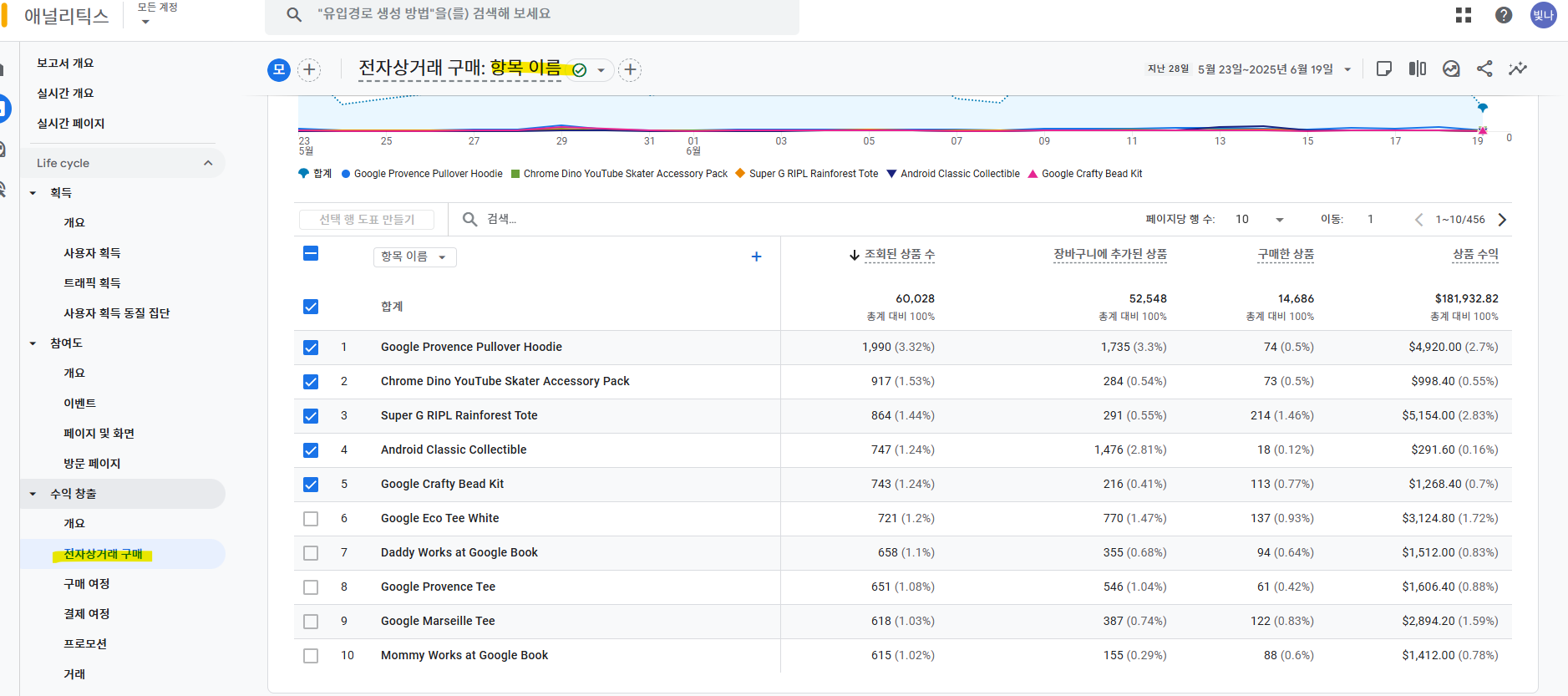
Task: Sort by 장바구니에 추가된 상품 column
Action: pyautogui.click(x=1110, y=254)
